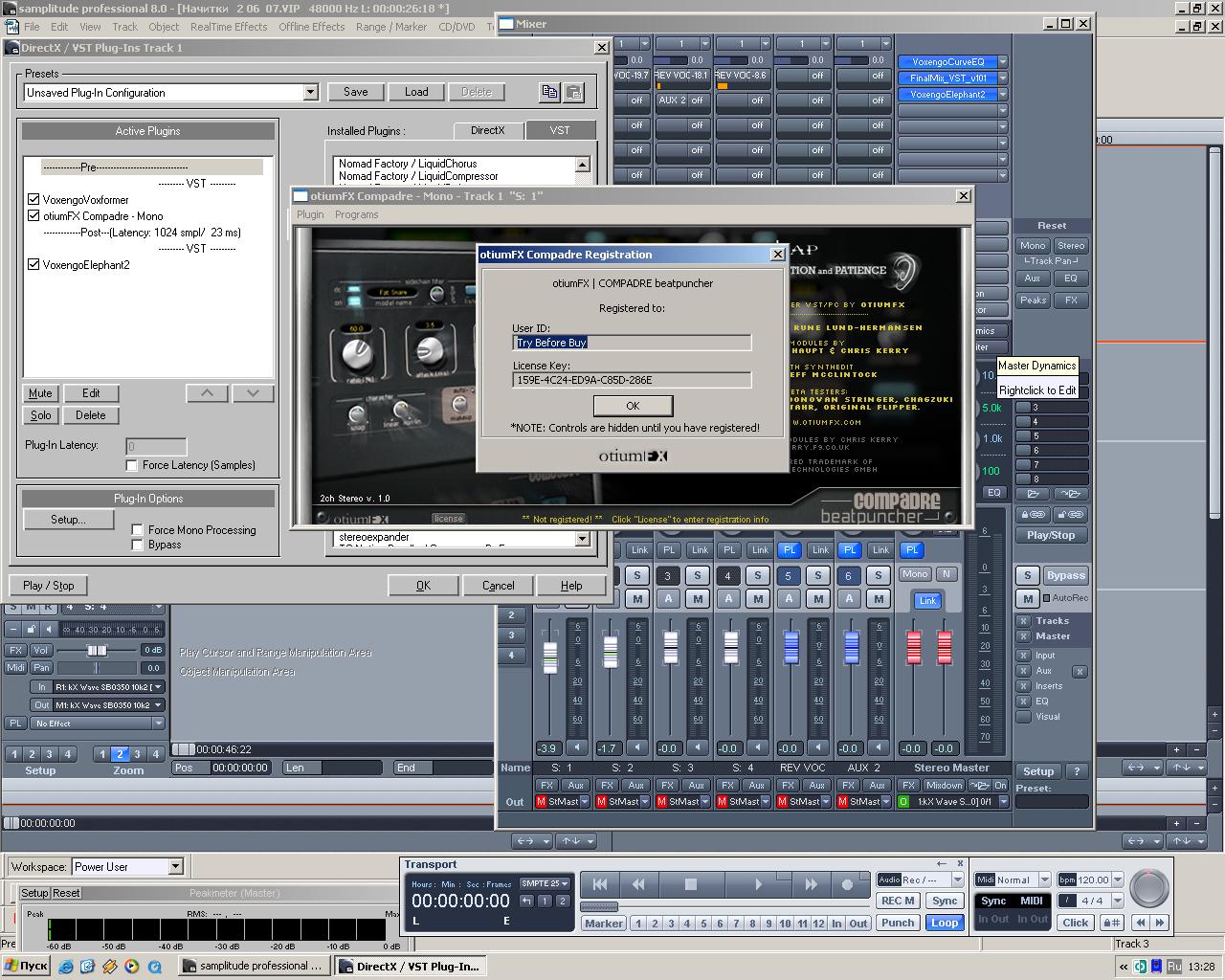Jump to start with the transport rewind-to-beginning icon
The width and height of the screenshot is (1225, 980).
coord(600,885)
